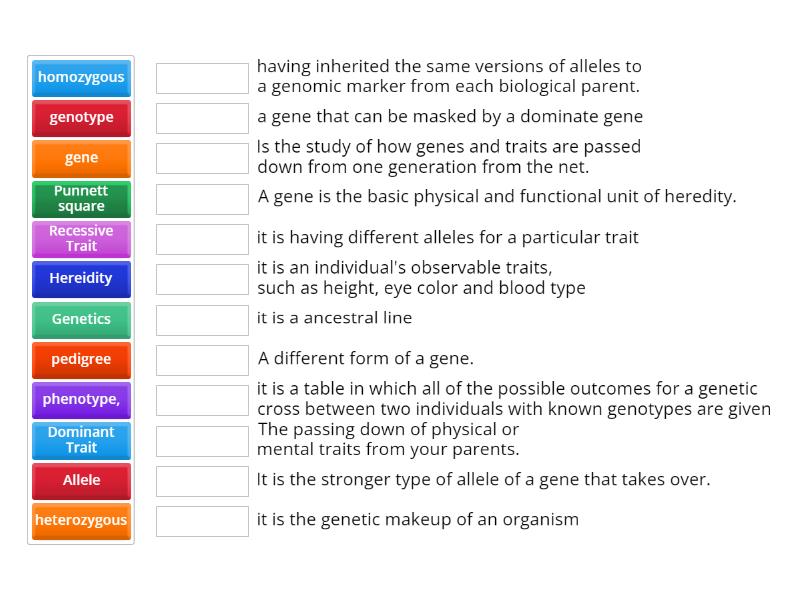Viewport: 800px width, 600px height.
Task: Select the pedigree word tile
Action: [x=80, y=360]
